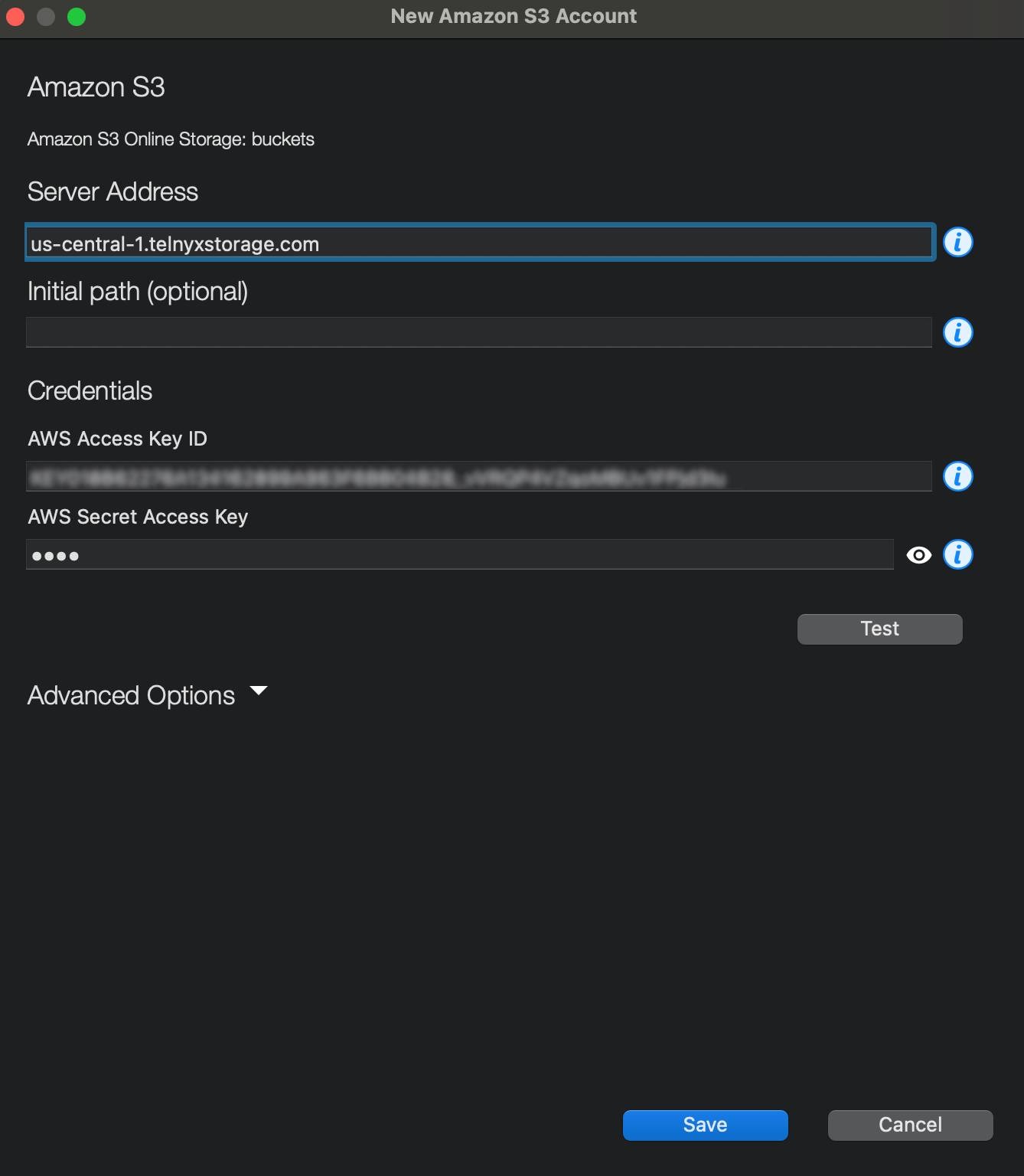
Task: Cancel the account setup dialog
Action: (x=910, y=1125)
